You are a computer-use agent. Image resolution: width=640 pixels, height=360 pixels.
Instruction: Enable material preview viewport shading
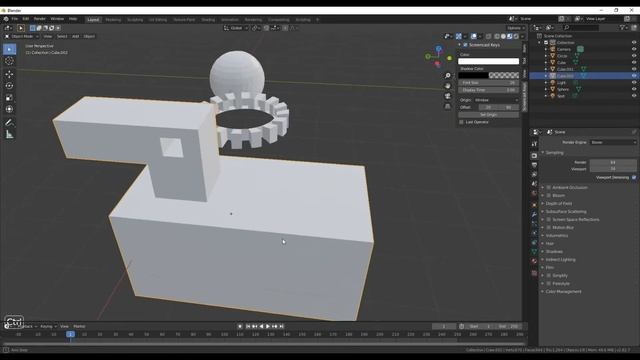[510, 36]
